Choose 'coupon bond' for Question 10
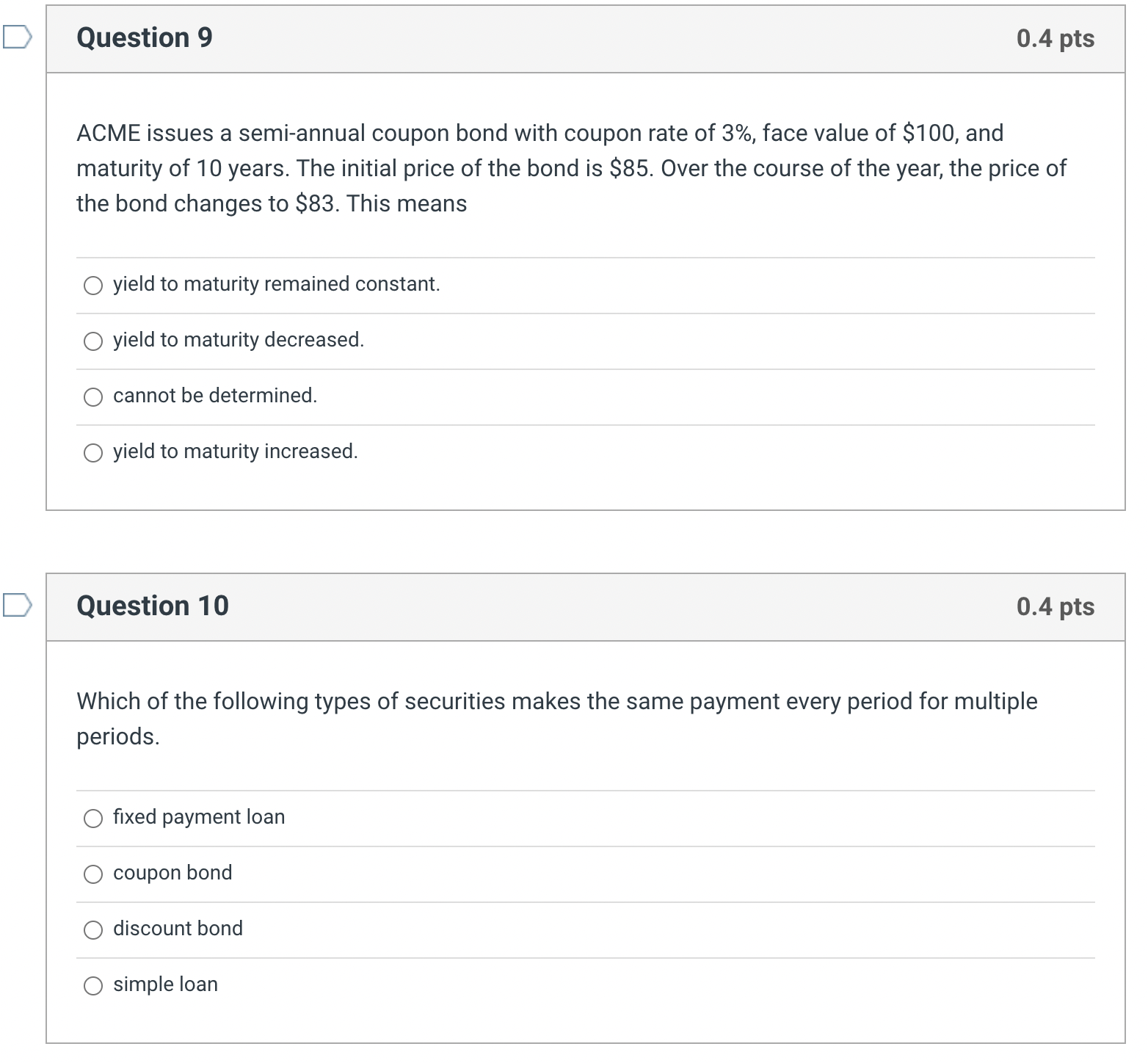Screen dimensions: 1148x1063 pos(92,874)
